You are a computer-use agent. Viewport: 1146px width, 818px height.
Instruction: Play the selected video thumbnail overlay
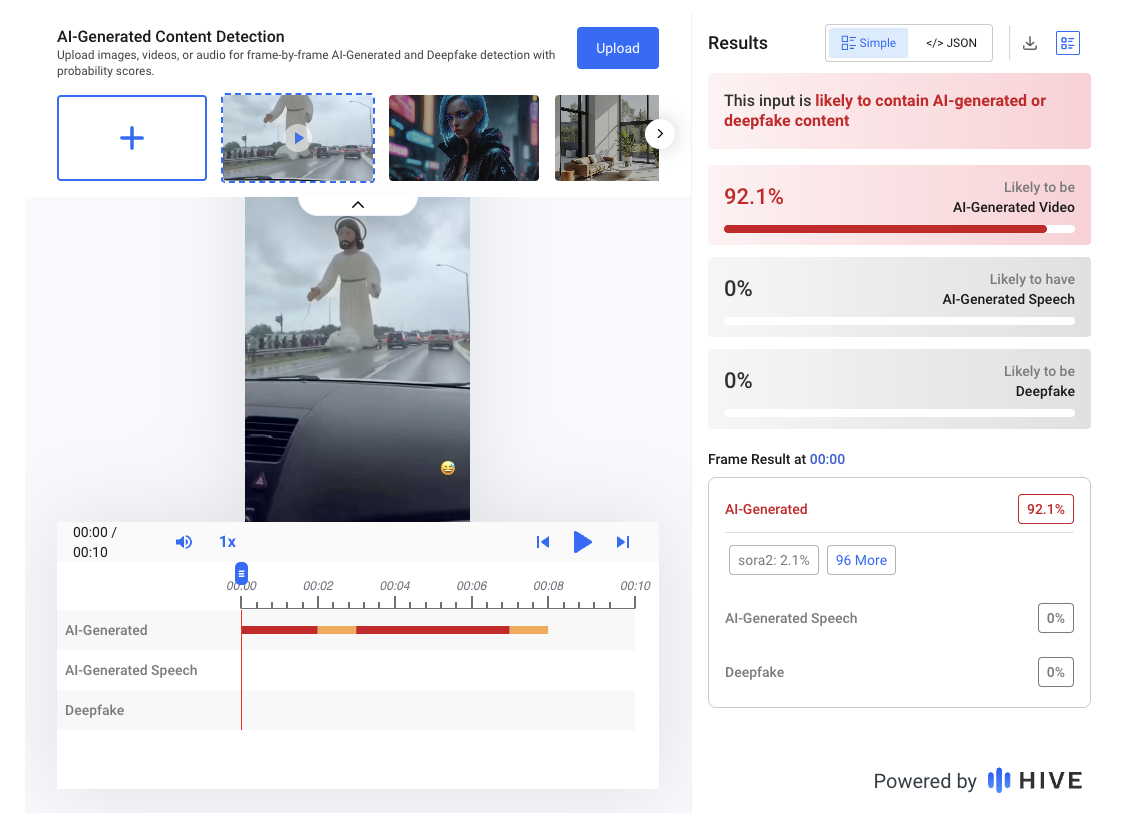(x=297, y=138)
